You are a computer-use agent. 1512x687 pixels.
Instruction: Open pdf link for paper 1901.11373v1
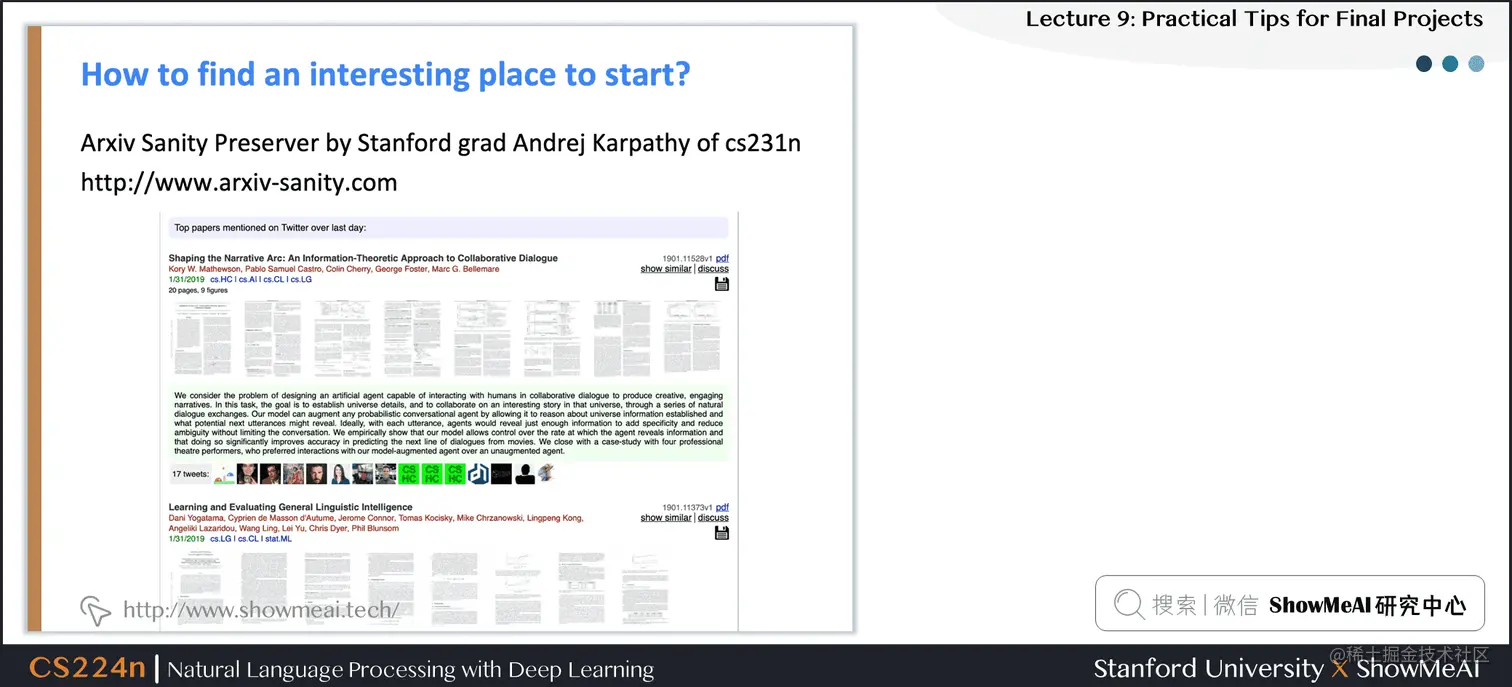(x=722, y=507)
